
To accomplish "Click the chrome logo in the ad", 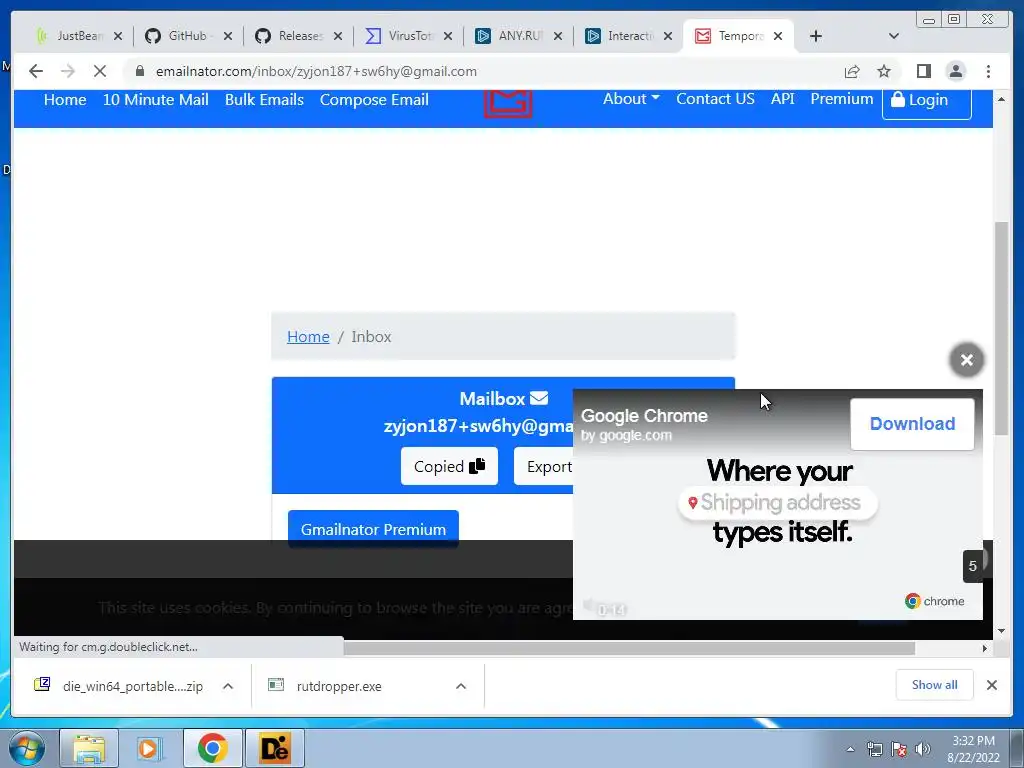I will [x=935, y=601].
